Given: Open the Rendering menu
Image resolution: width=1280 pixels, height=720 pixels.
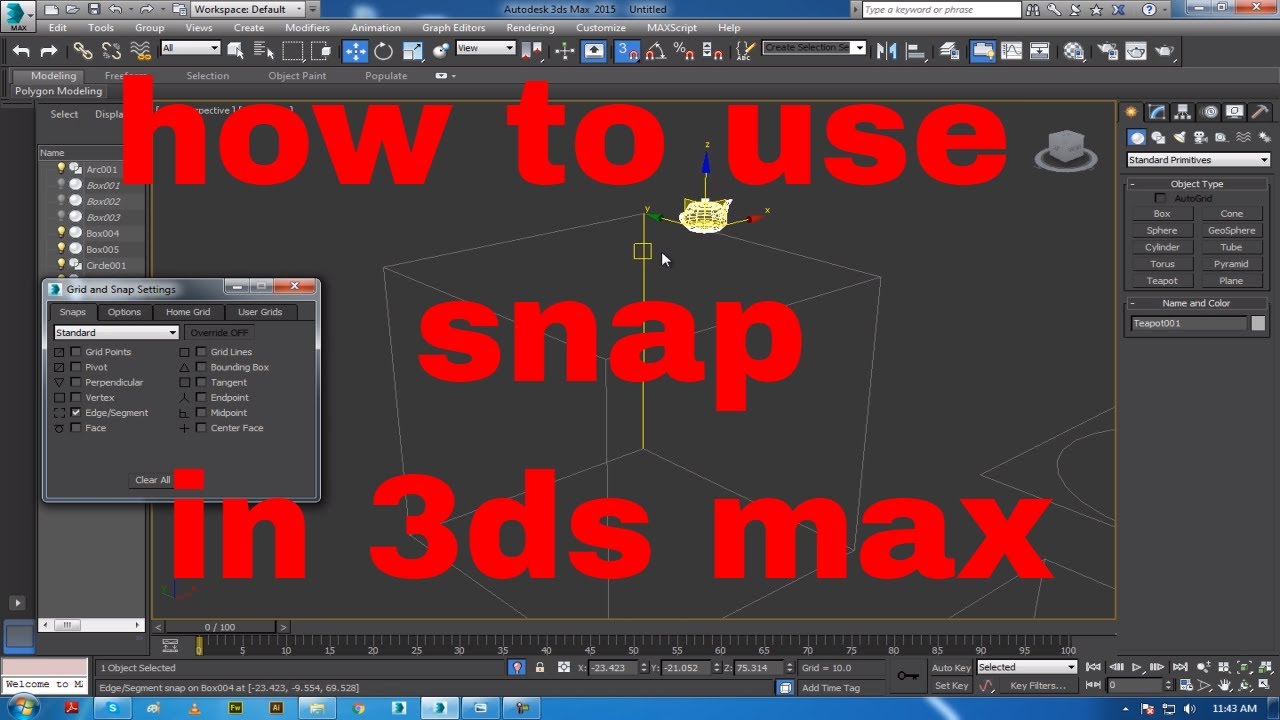Looking at the screenshot, I should tap(530, 28).
